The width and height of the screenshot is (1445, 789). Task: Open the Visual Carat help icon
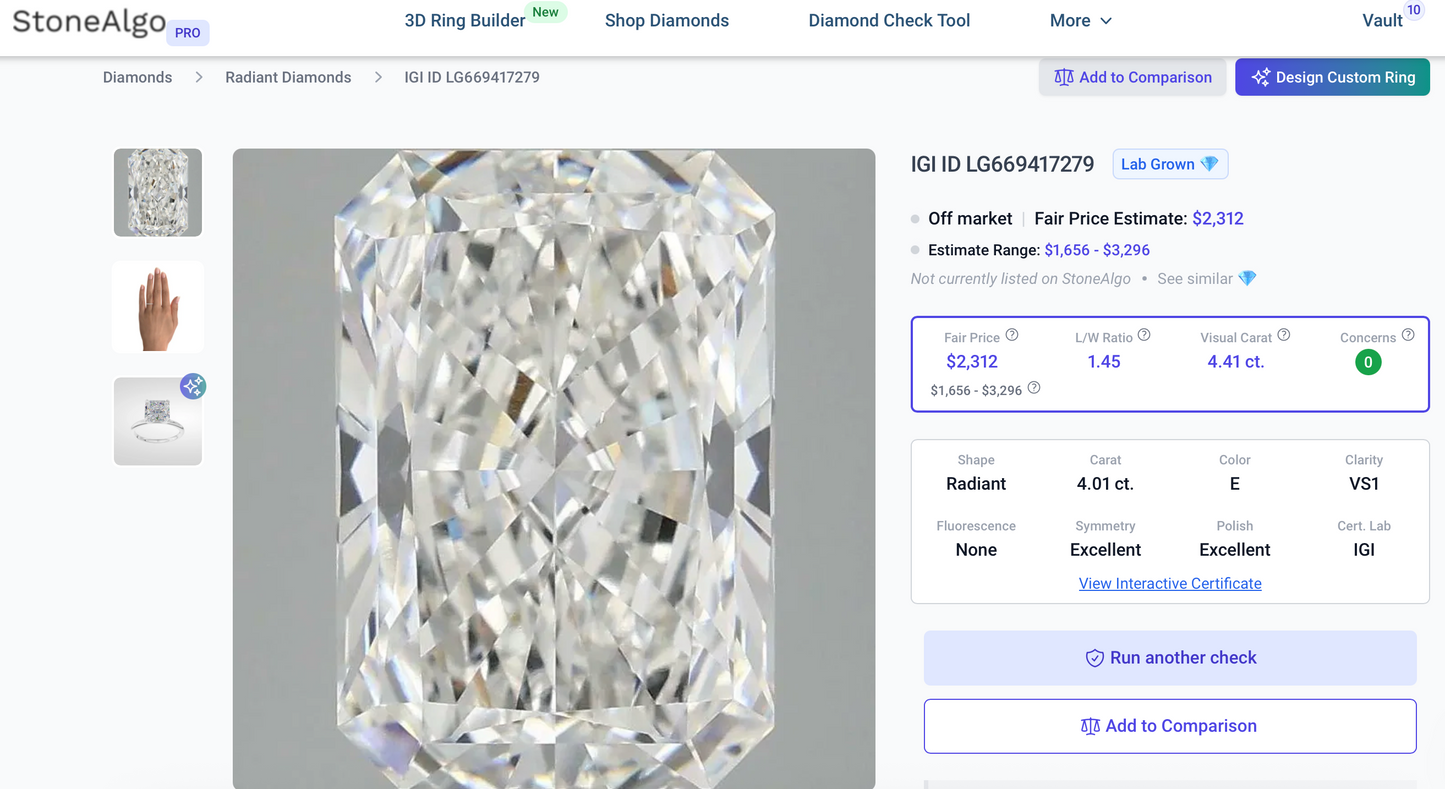point(1283,335)
